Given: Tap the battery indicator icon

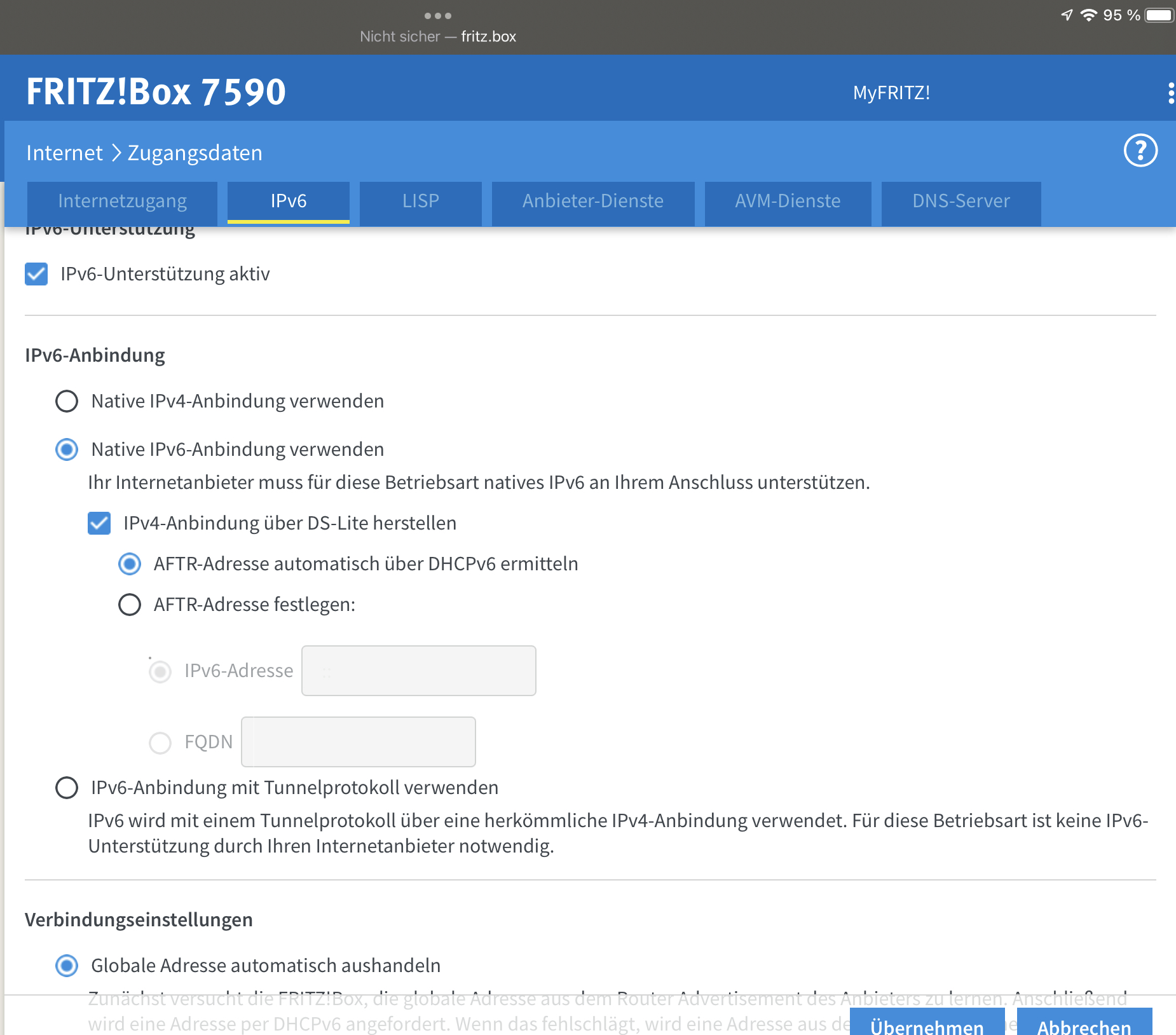Looking at the screenshot, I should tap(1159, 15).
